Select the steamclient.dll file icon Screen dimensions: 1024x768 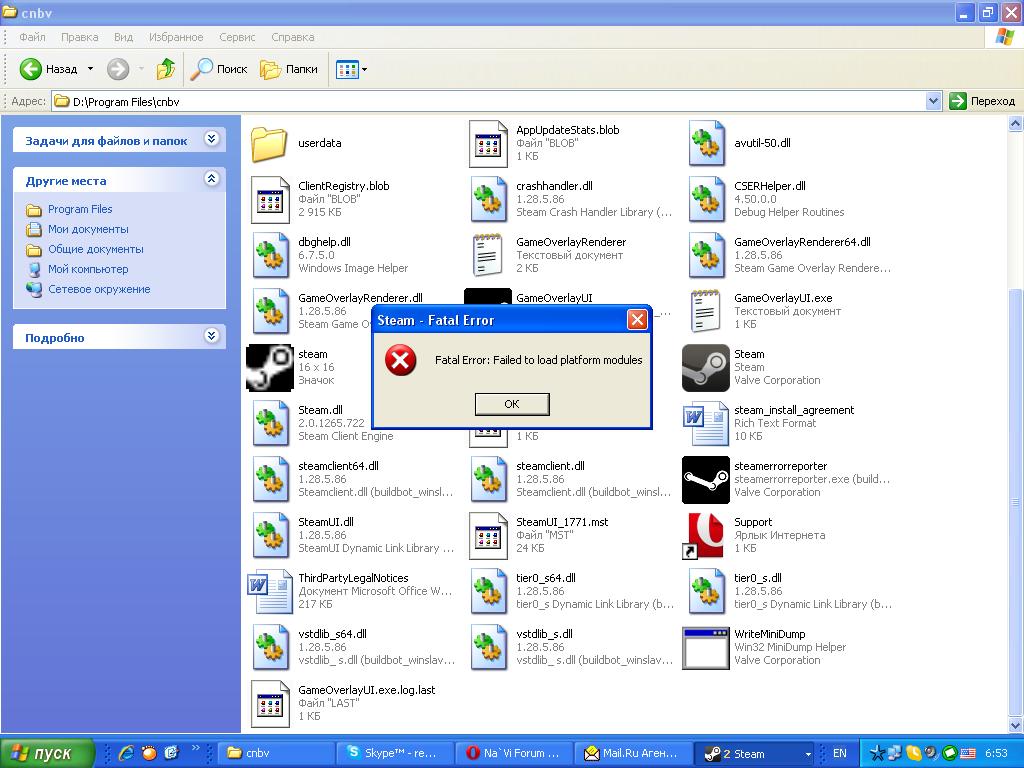point(488,480)
